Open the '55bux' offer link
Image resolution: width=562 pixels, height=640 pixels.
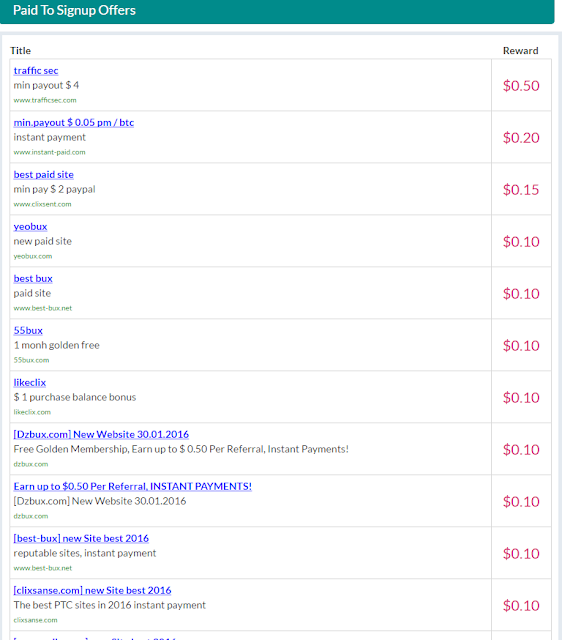28,331
